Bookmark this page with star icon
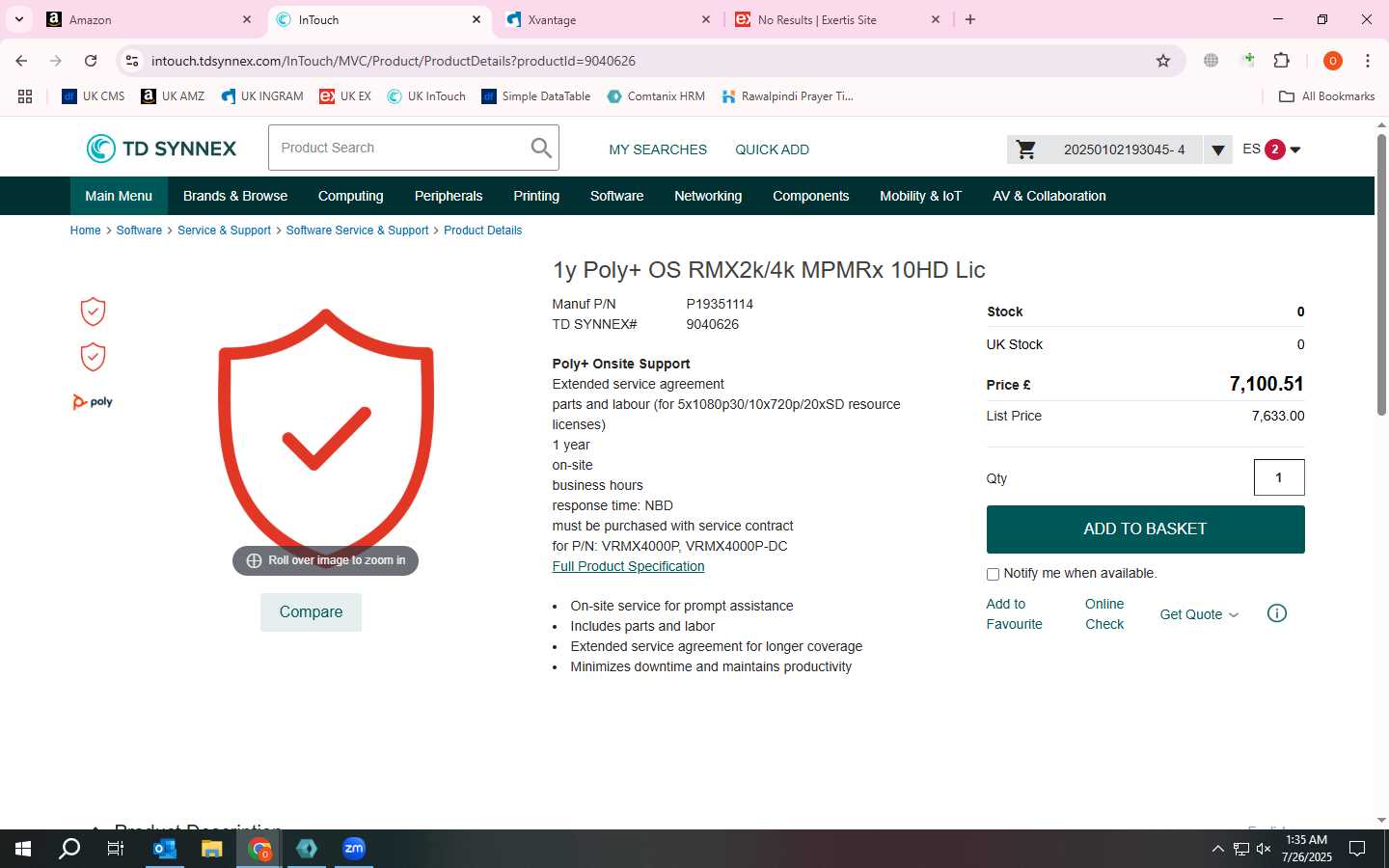The image size is (1389, 868). pos(1163,61)
